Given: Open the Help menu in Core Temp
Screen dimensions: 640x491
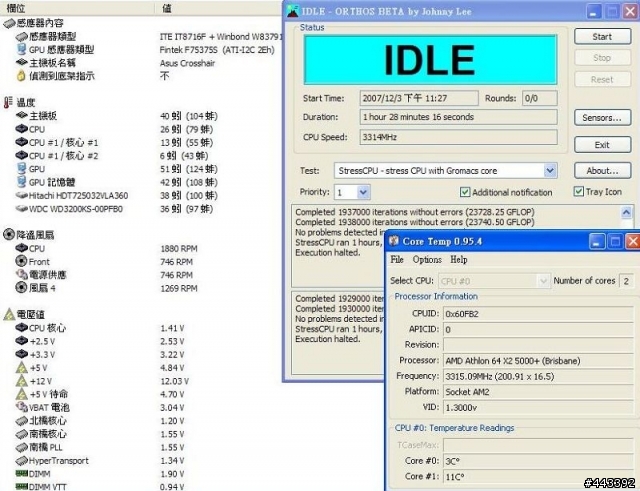Looking at the screenshot, I should 459,260.
